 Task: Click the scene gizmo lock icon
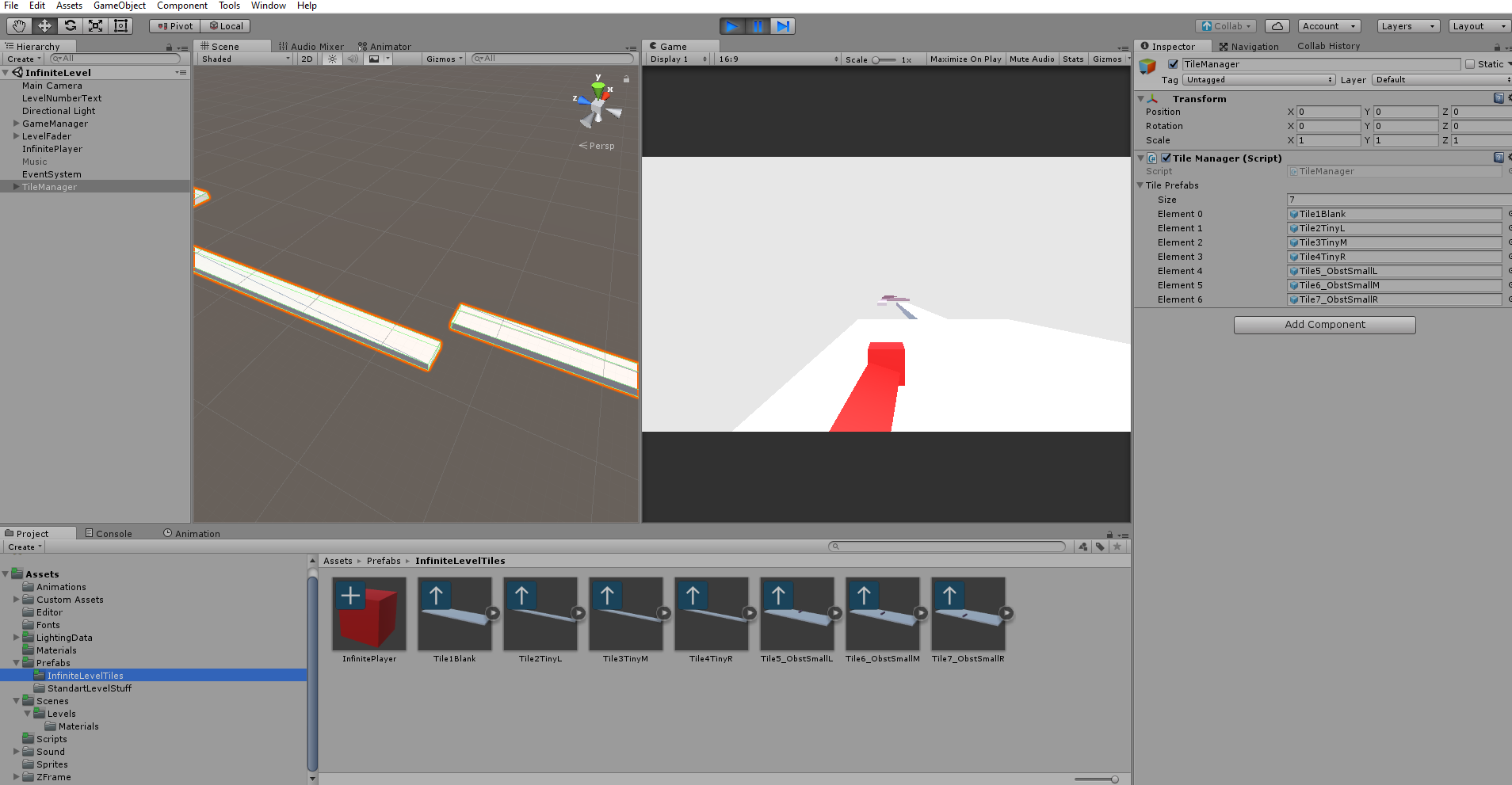tap(626, 79)
